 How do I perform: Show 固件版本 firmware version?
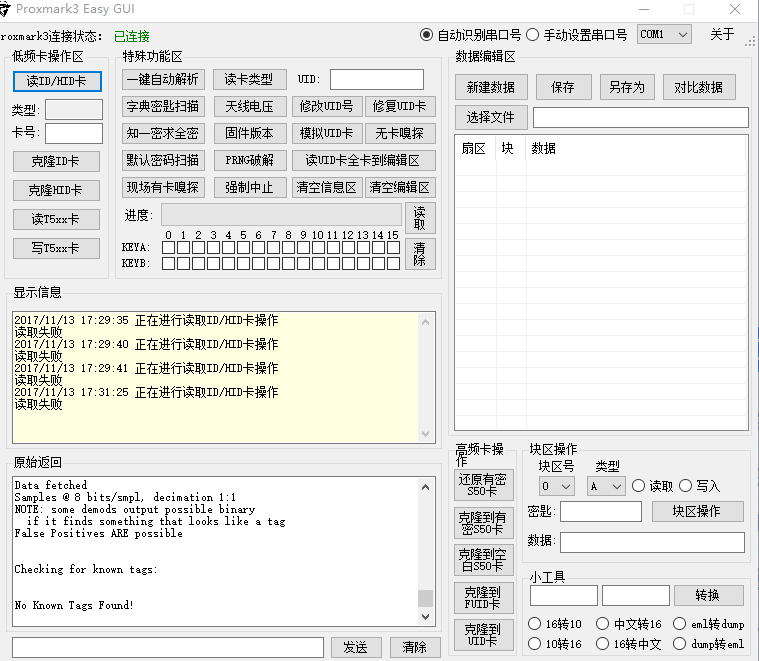tap(249, 134)
